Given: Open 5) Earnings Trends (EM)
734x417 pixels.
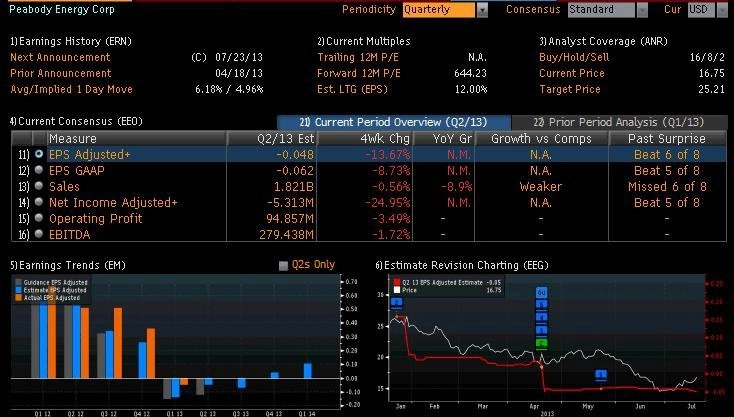Looking at the screenshot, I should [x=68, y=265].
